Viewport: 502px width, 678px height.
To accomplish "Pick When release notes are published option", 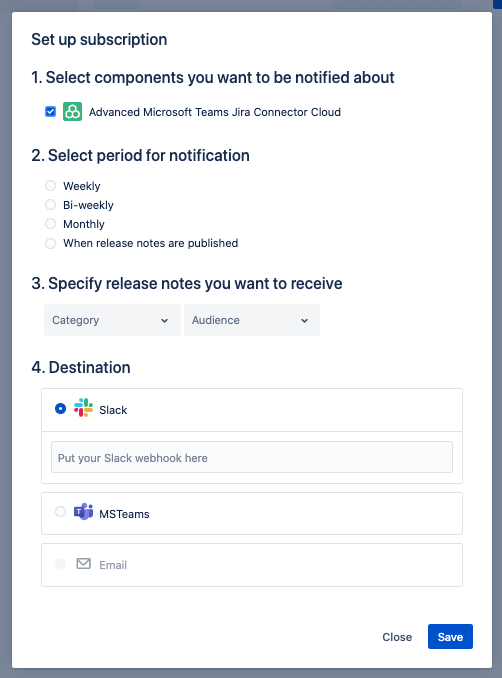I will (x=51, y=243).
